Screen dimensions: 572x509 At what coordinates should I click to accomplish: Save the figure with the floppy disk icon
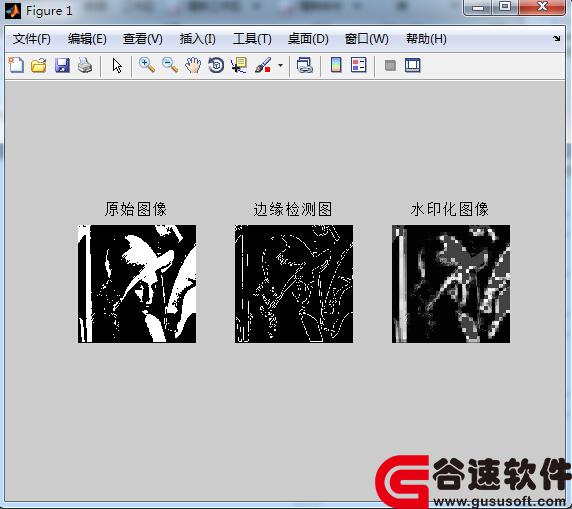pyautogui.click(x=62, y=66)
